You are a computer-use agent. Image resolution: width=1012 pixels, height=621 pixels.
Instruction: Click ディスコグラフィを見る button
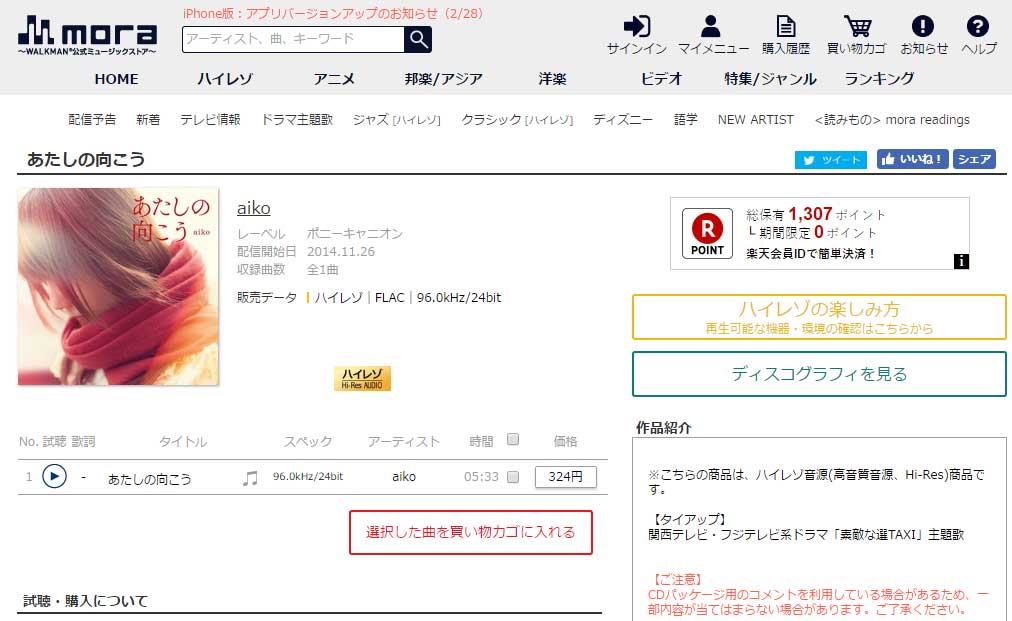pyautogui.click(x=819, y=374)
